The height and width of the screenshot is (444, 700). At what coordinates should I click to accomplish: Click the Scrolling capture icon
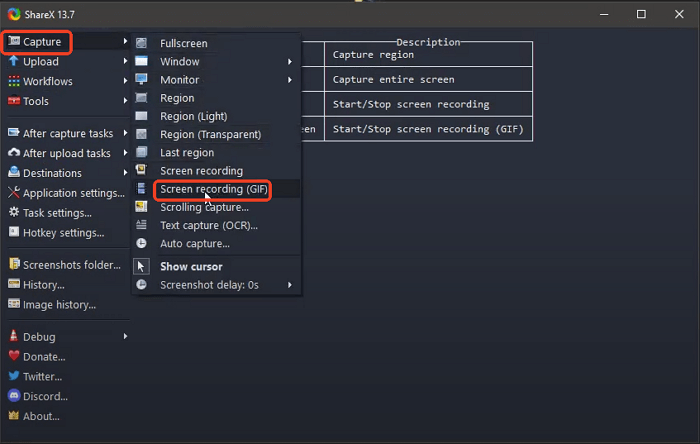[x=142, y=207]
